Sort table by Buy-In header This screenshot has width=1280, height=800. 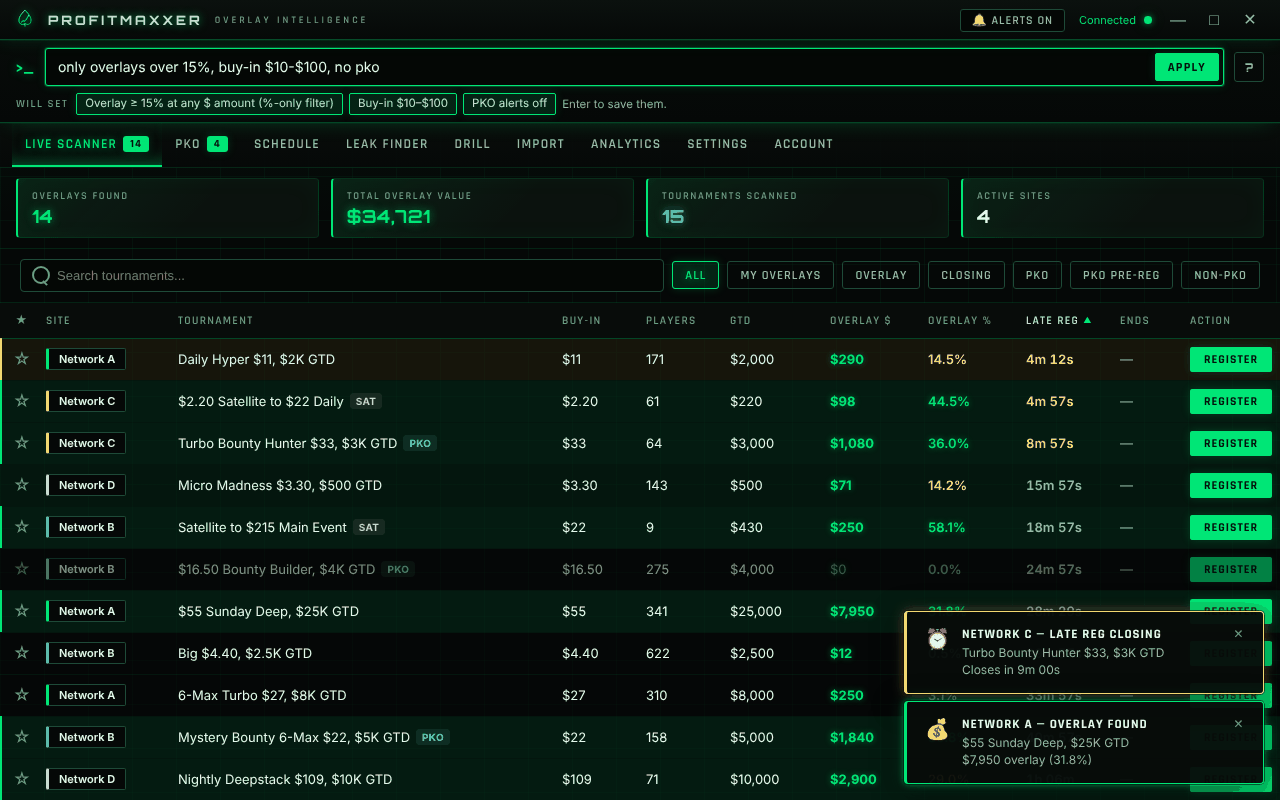[581, 321]
